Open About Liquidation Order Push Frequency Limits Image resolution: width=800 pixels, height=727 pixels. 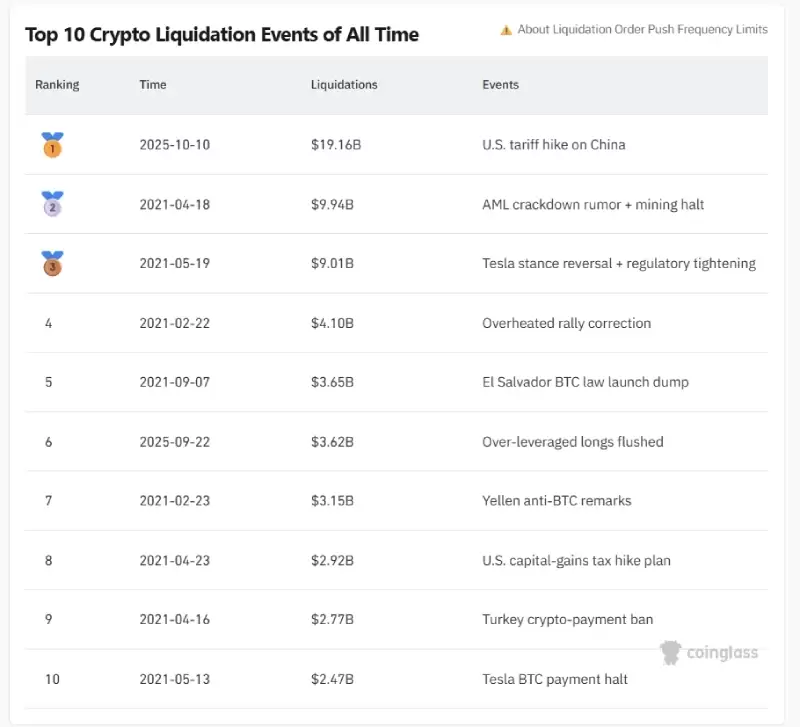pos(642,30)
